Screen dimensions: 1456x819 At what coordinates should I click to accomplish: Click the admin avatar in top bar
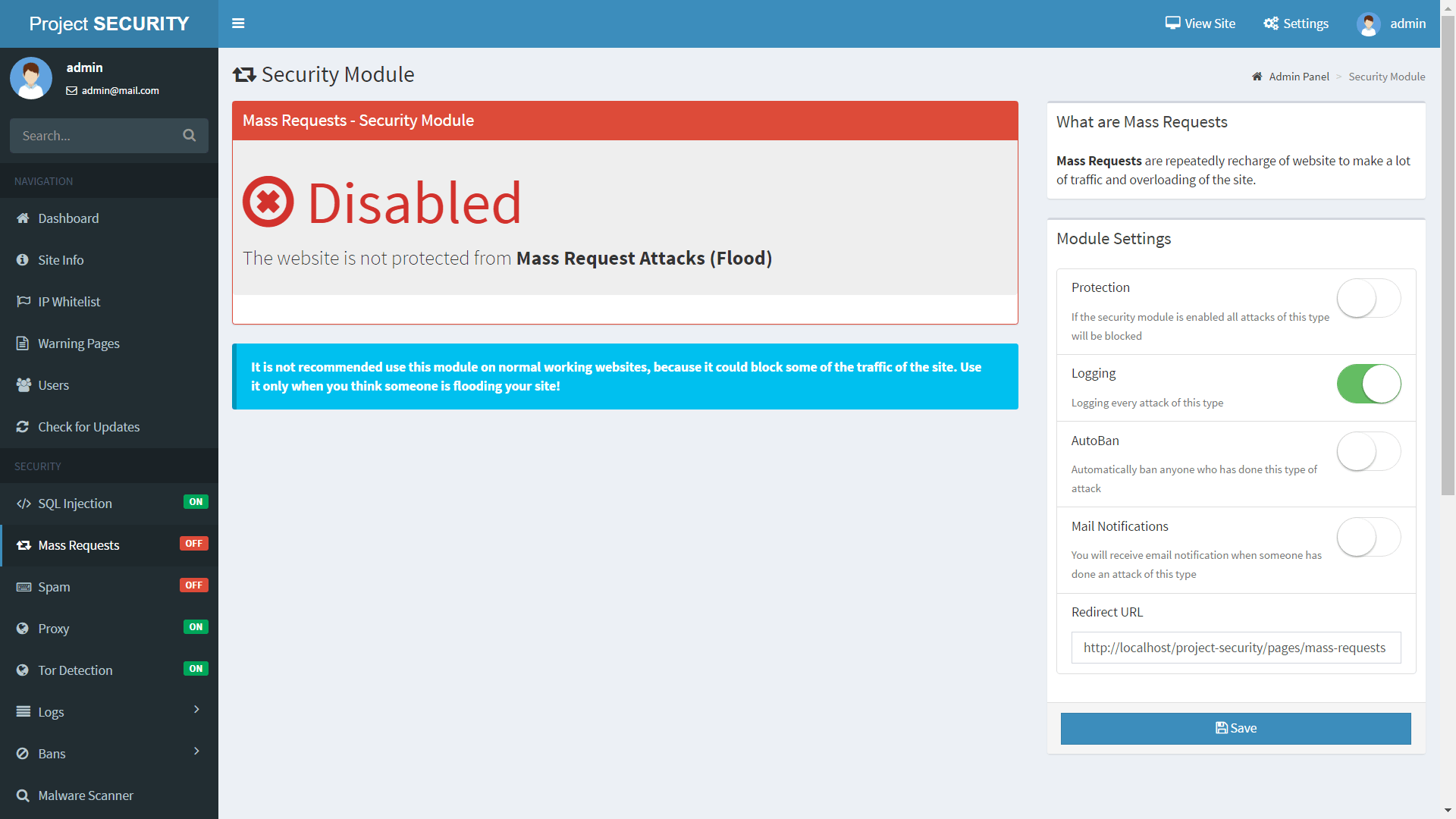coord(1368,24)
